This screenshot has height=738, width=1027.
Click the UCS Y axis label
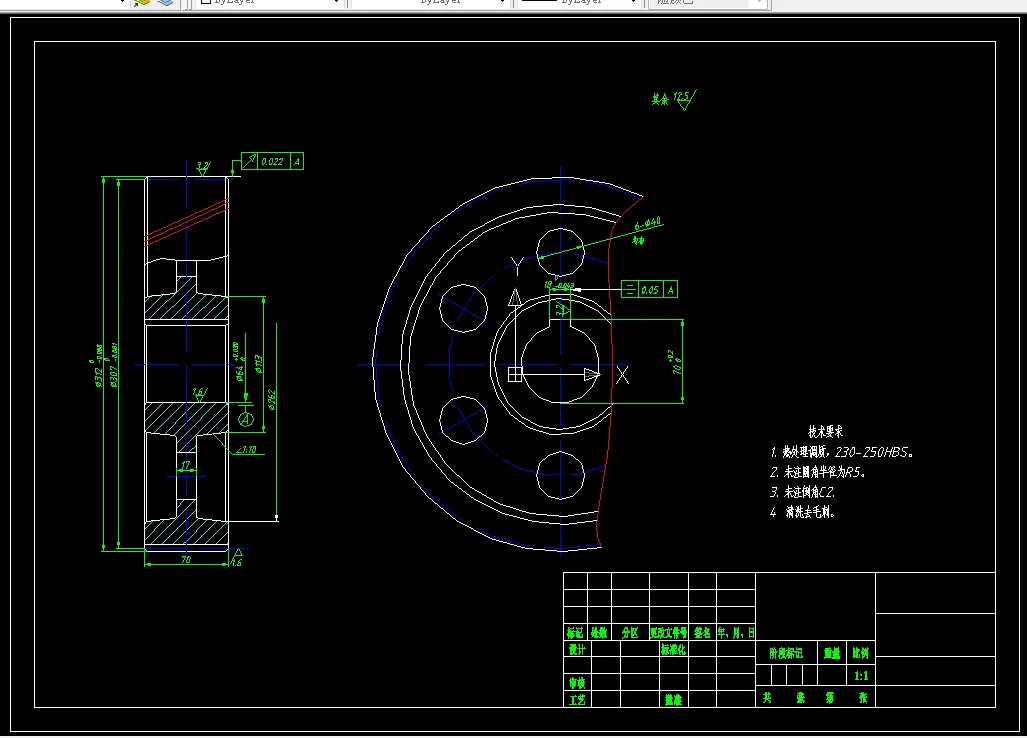click(516, 266)
